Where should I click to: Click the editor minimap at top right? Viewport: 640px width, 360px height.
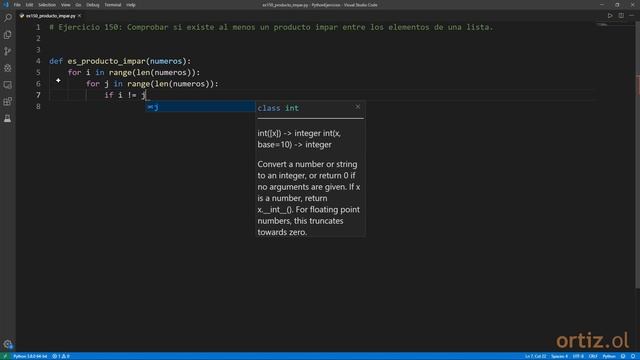pos(602,25)
